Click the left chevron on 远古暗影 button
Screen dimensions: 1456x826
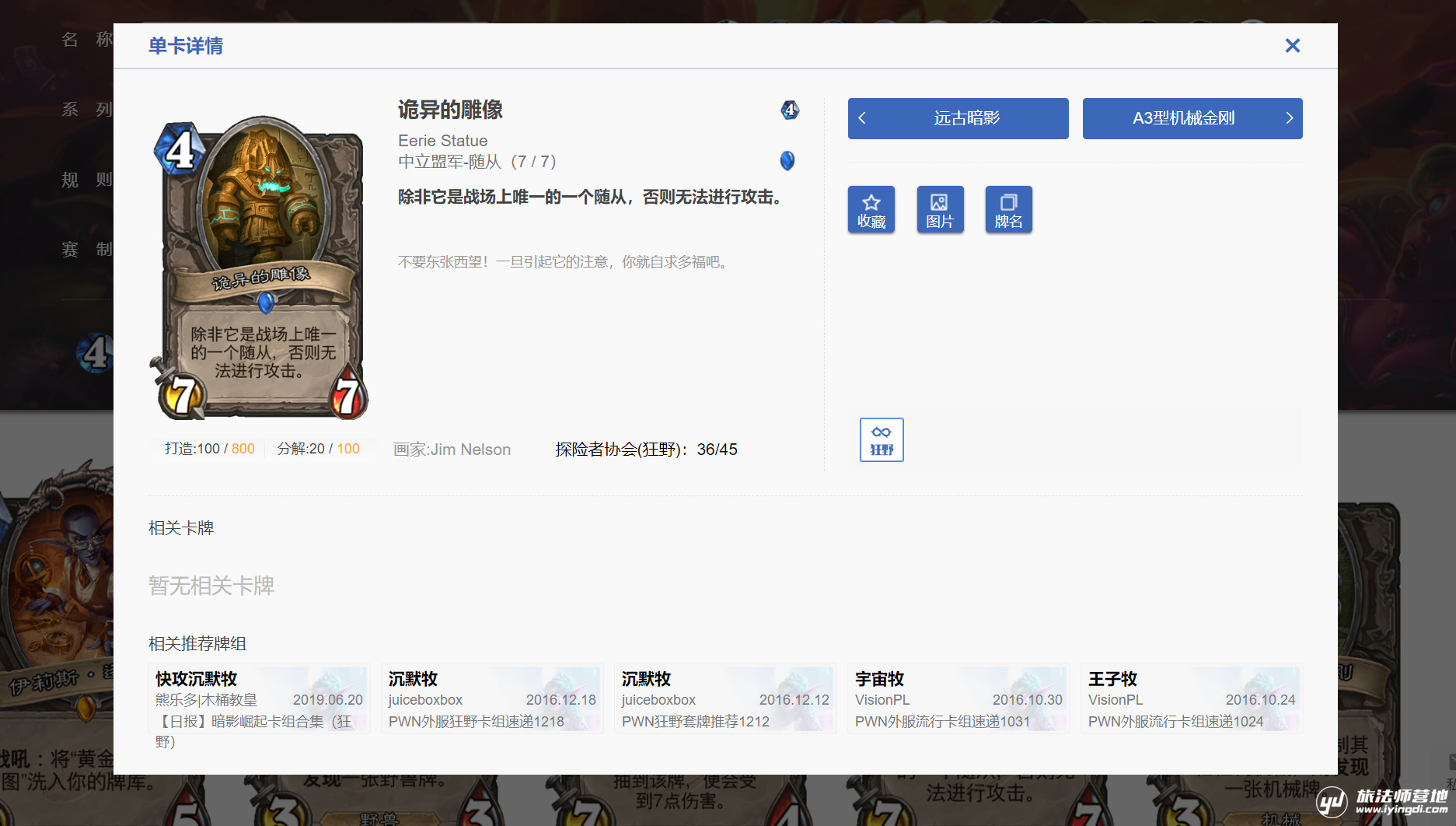(x=862, y=118)
